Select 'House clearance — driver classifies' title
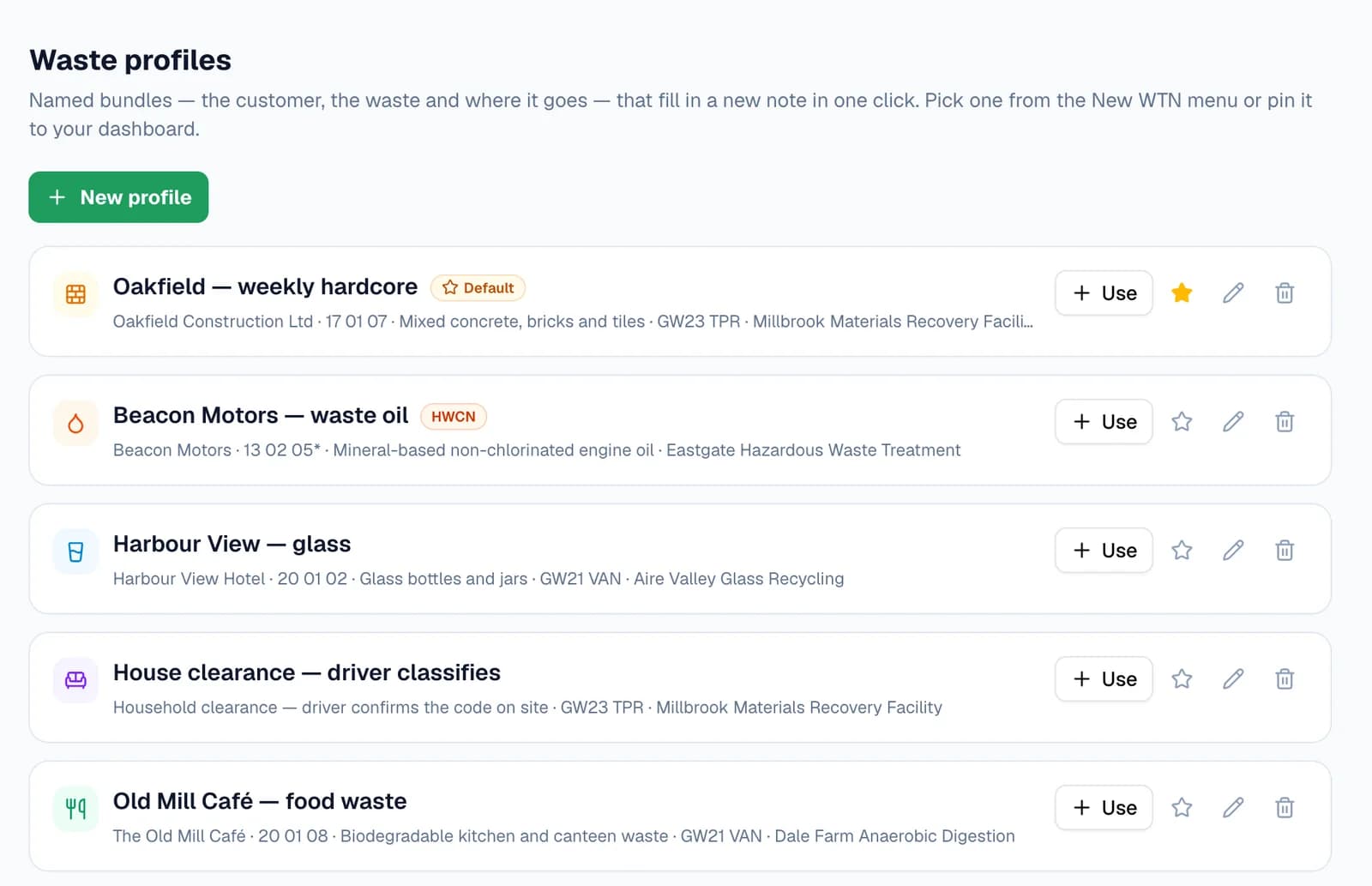The height and width of the screenshot is (886, 1372). click(307, 672)
